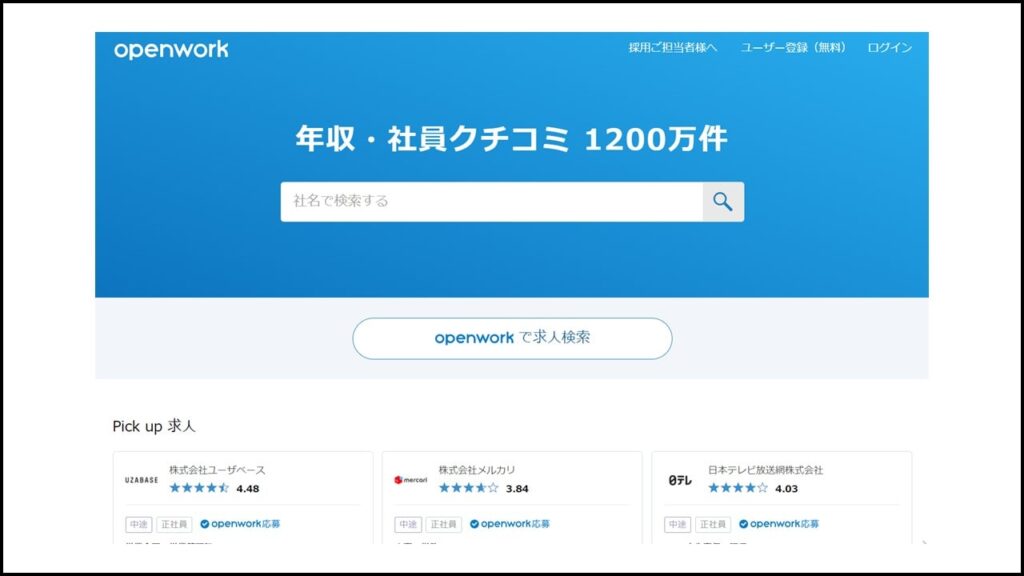The height and width of the screenshot is (576, 1024).
Task: Open 日本テレビ放送網株式会社 company link
Action: click(x=765, y=470)
